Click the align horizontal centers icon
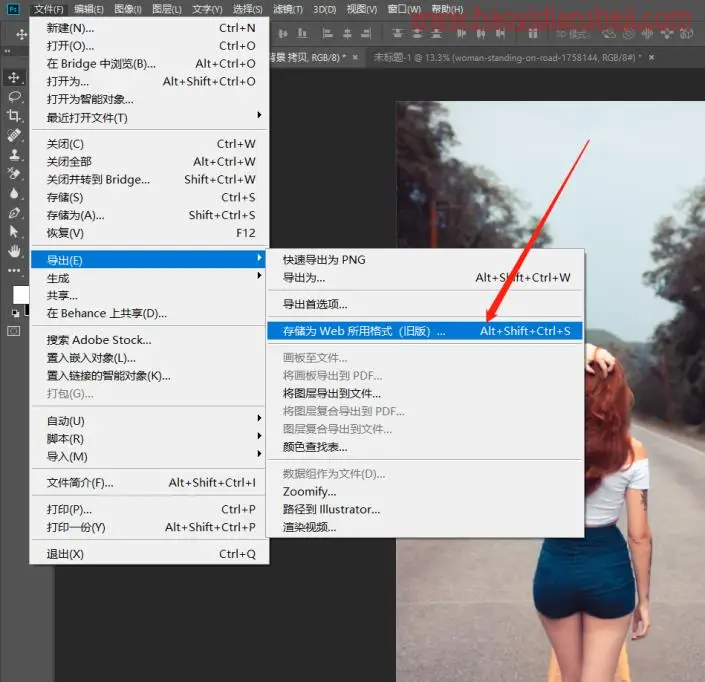 click(347, 33)
